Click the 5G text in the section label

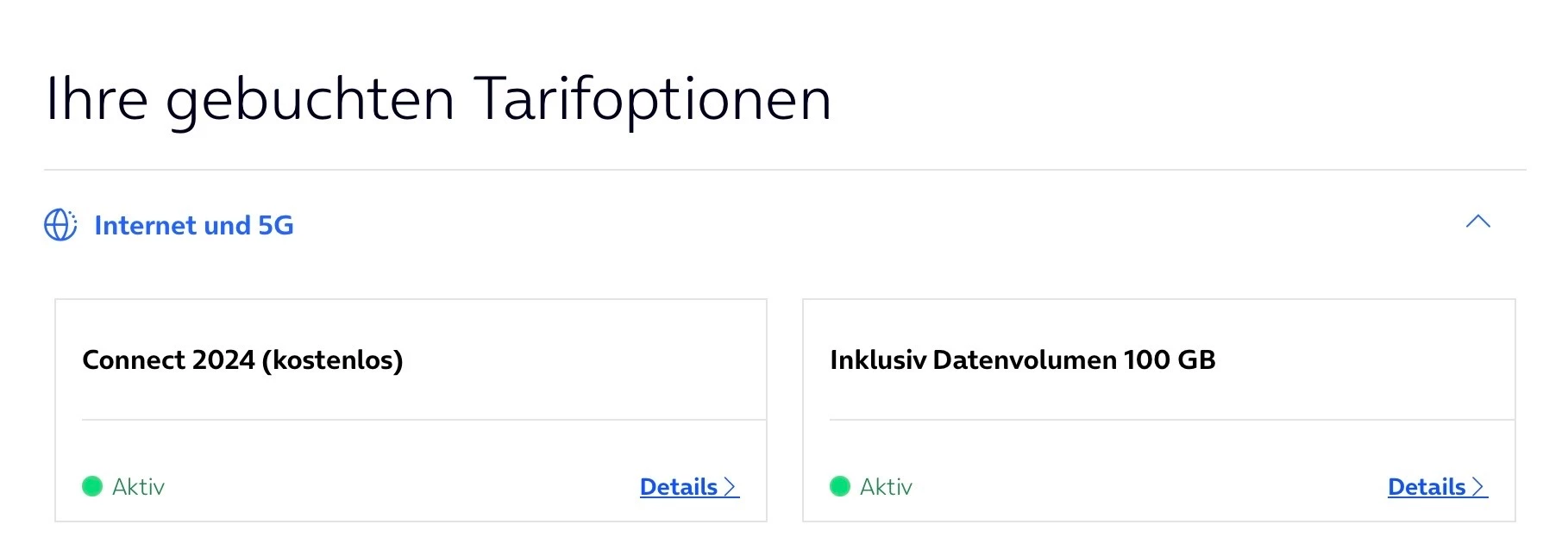[x=276, y=226]
